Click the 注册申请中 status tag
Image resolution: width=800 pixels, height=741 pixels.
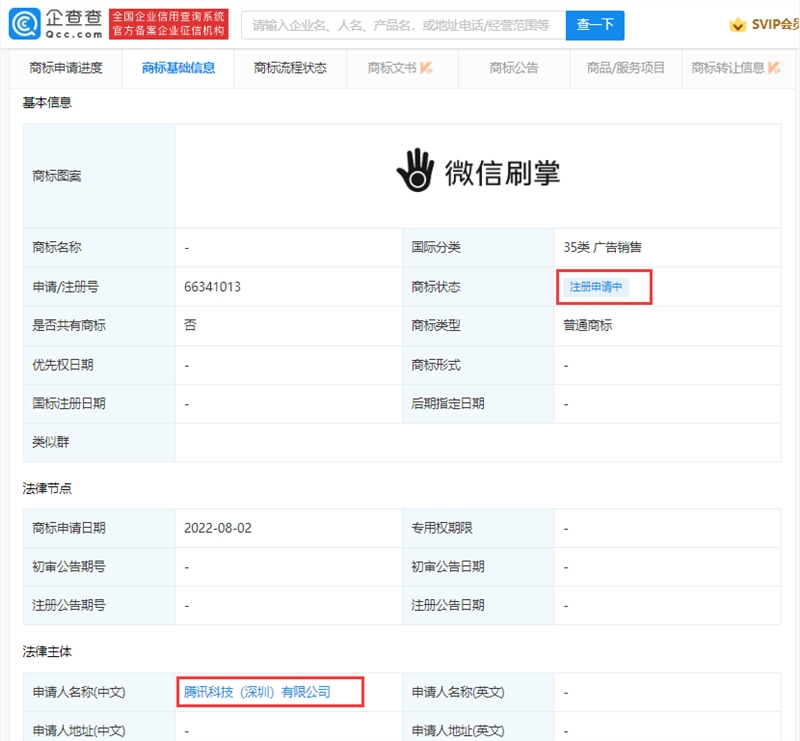(595, 287)
